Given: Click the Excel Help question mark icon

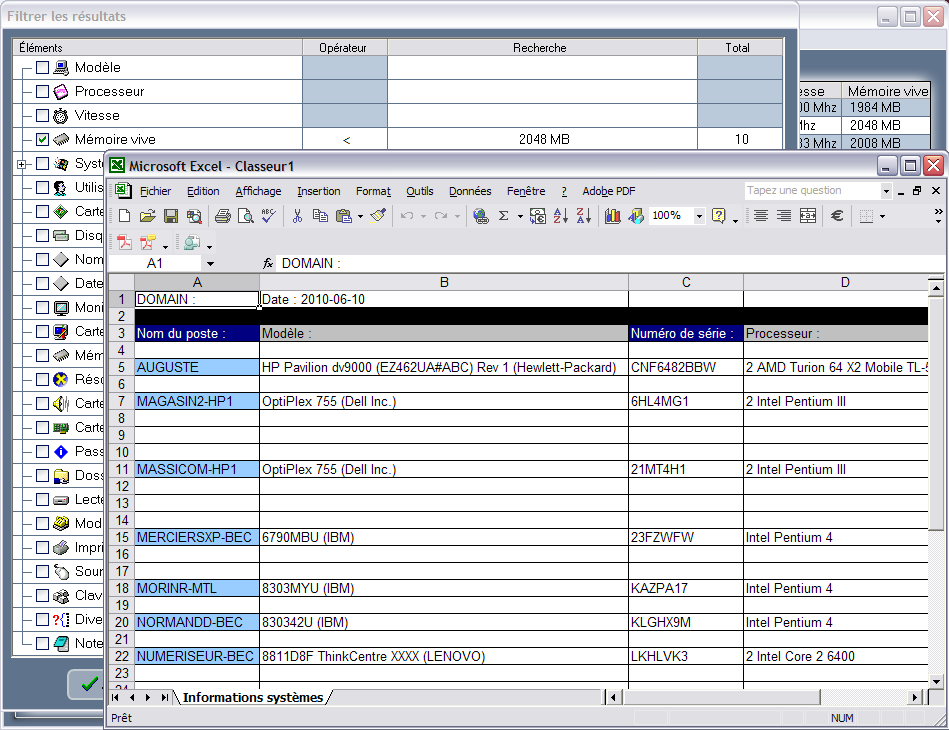Looking at the screenshot, I should (718, 215).
